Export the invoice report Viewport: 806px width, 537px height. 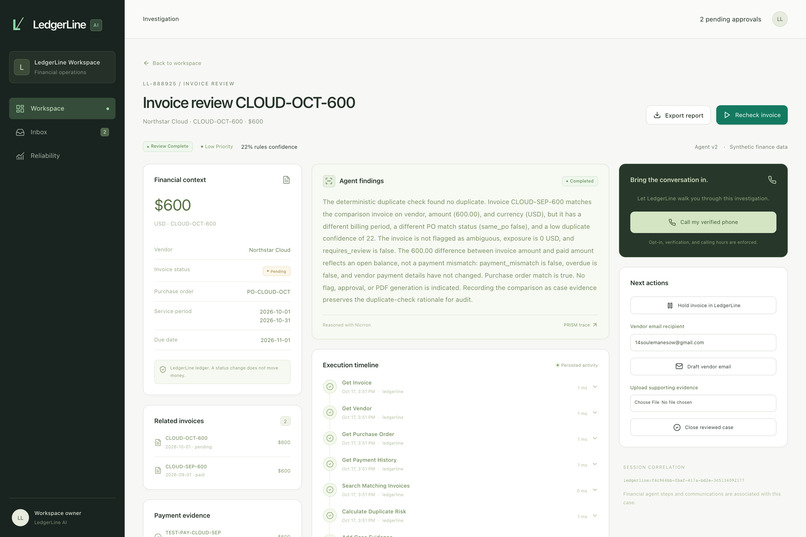(678, 115)
